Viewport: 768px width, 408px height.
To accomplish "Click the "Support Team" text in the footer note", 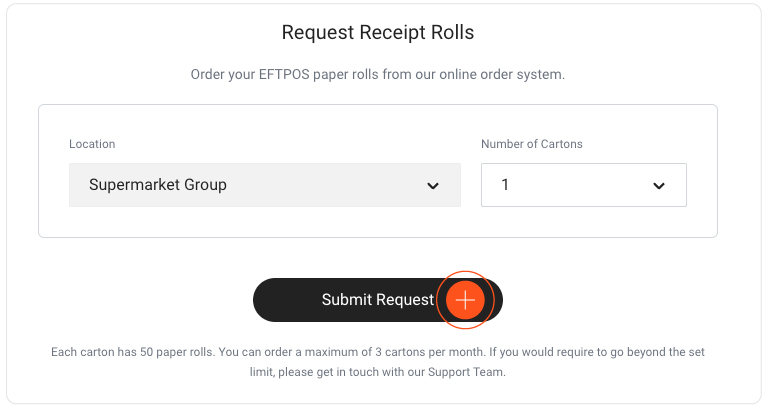I will coord(466,372).
